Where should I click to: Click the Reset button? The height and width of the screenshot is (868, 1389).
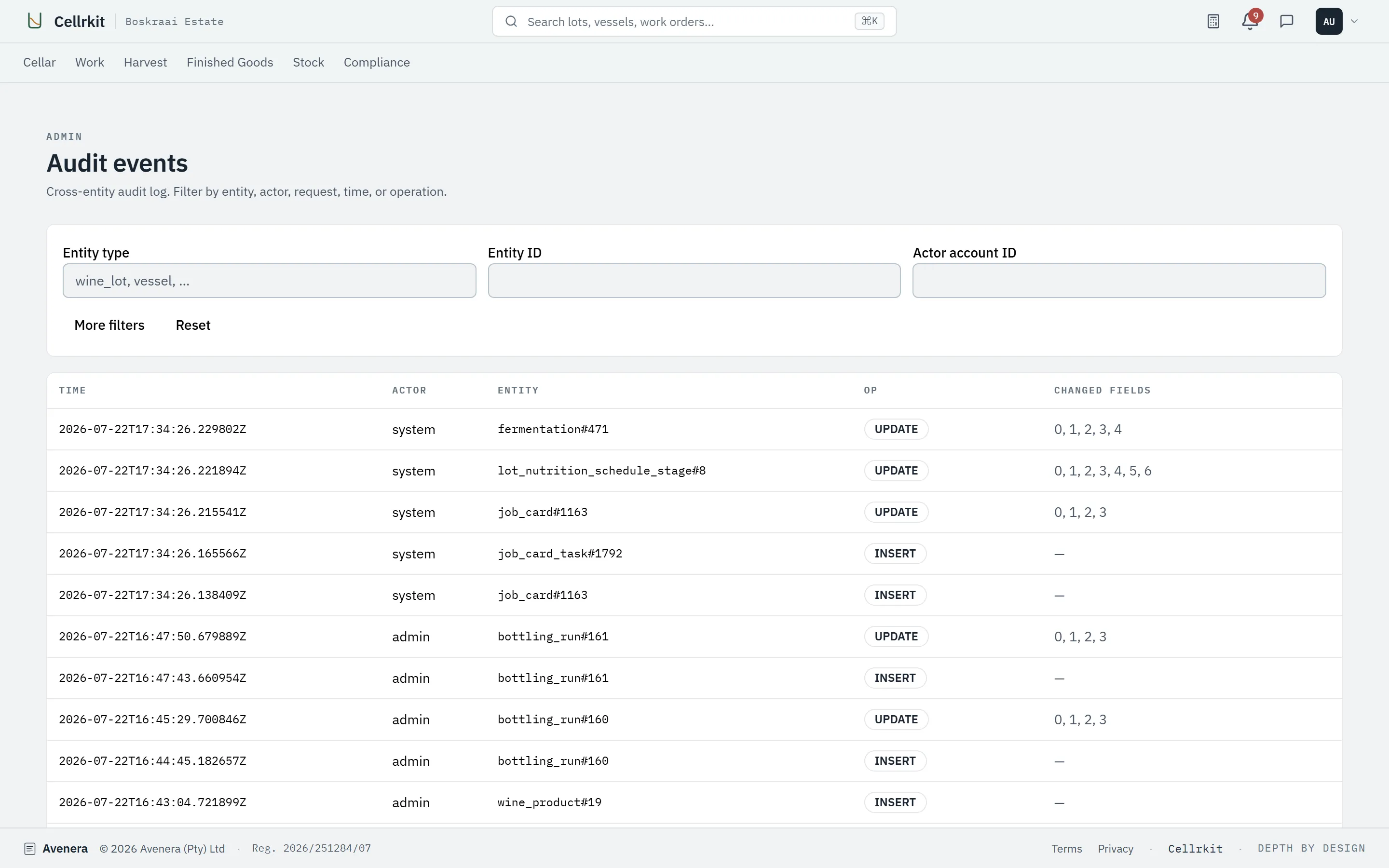pos(193,325)
